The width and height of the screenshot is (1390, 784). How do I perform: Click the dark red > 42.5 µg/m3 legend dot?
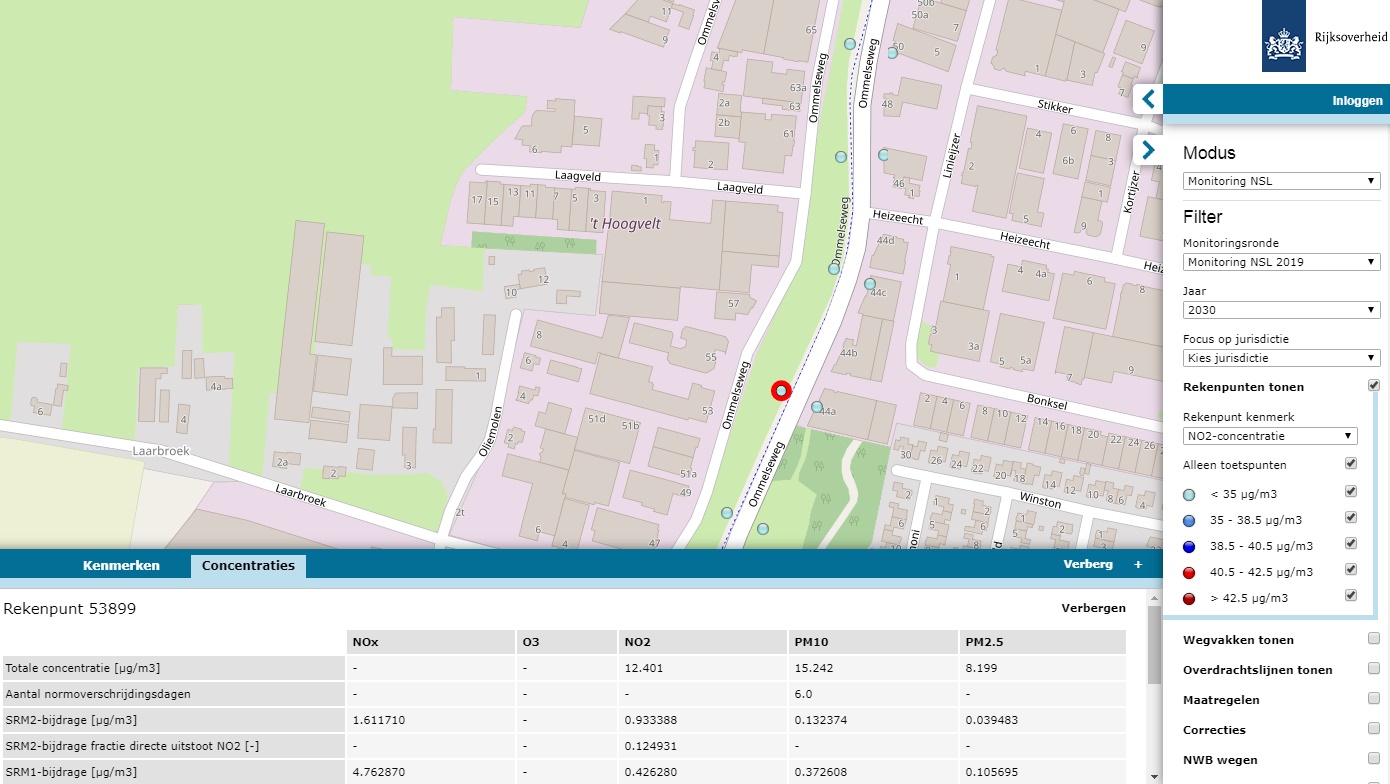point(1188,598)
